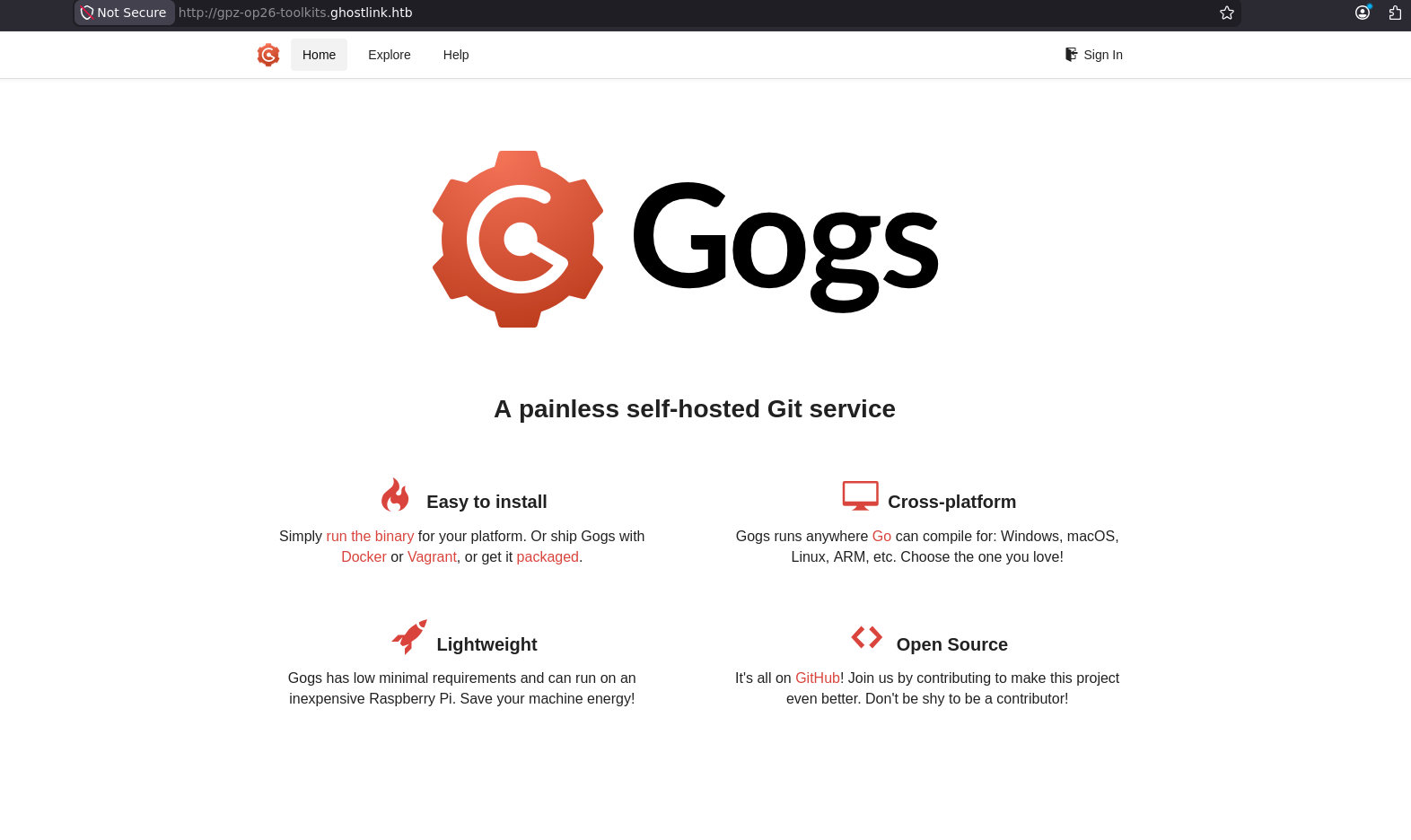Click the monitor icon beside Cross-platform
Viewport: 1411px width, 840px height.
(x=860, y=495)
